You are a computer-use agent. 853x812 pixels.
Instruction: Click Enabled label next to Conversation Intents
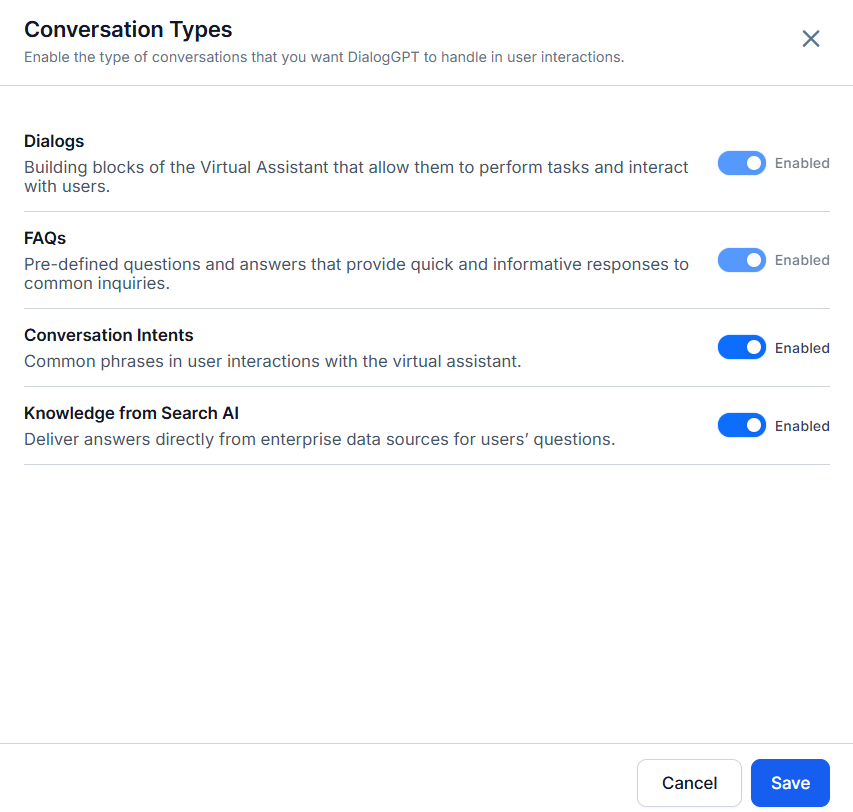802,348
